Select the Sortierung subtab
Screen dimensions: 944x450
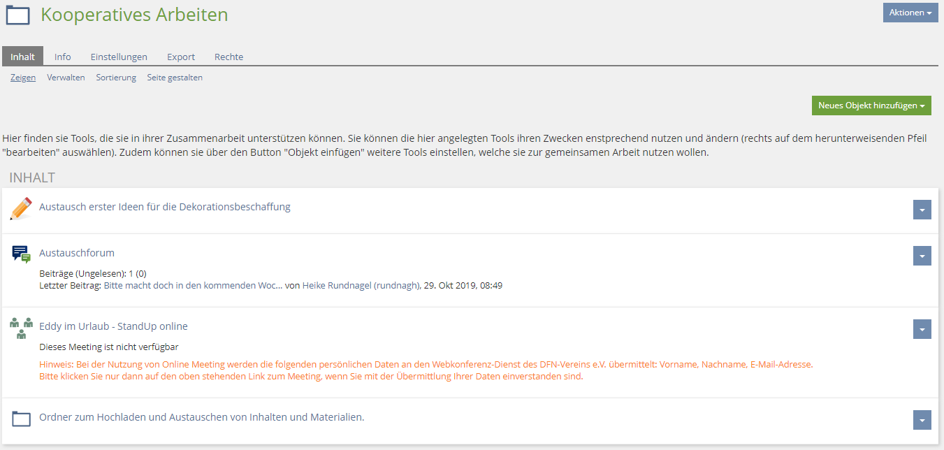116,77
